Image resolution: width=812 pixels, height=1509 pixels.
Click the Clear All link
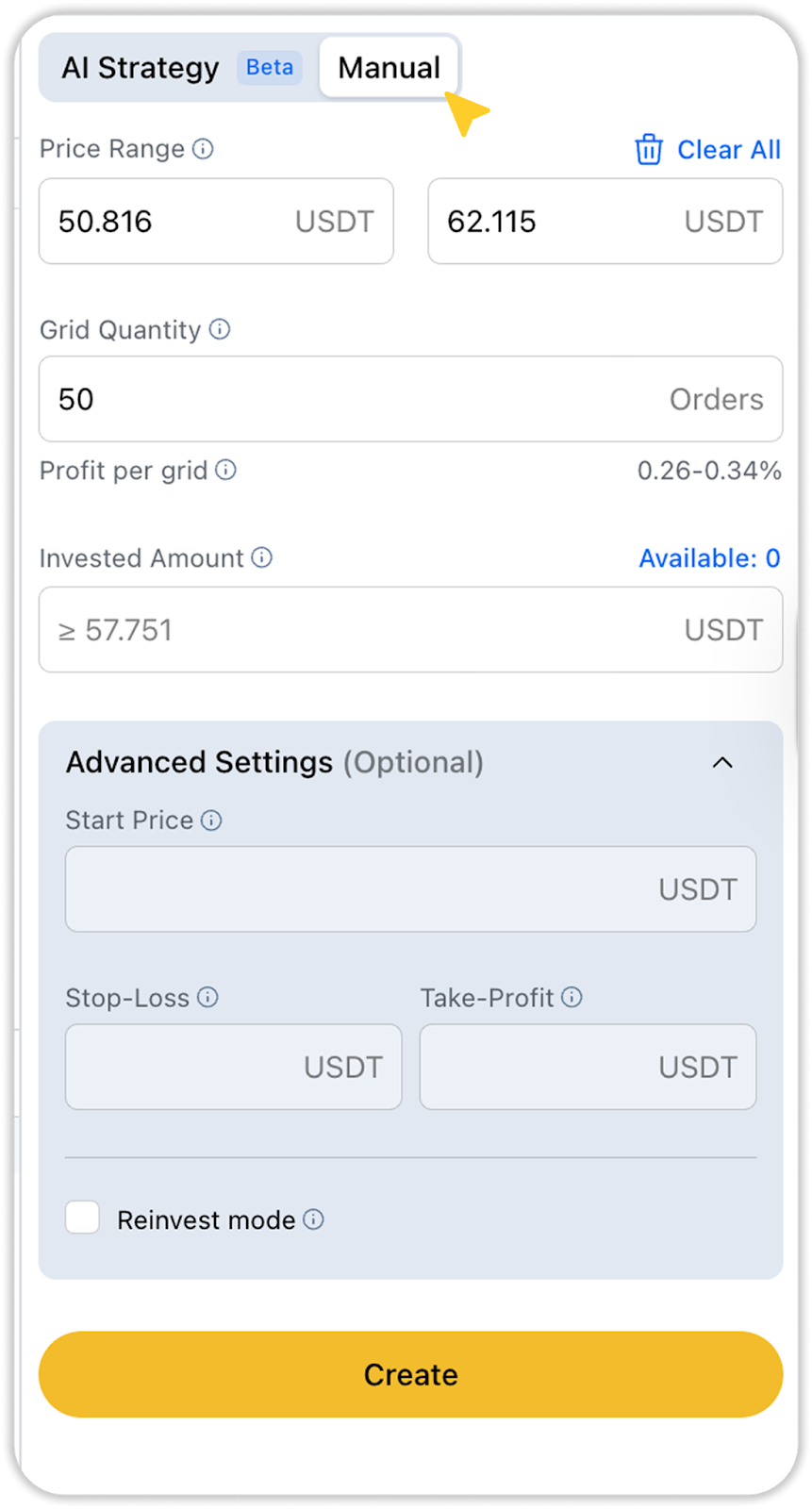click(x=728, y=150)
